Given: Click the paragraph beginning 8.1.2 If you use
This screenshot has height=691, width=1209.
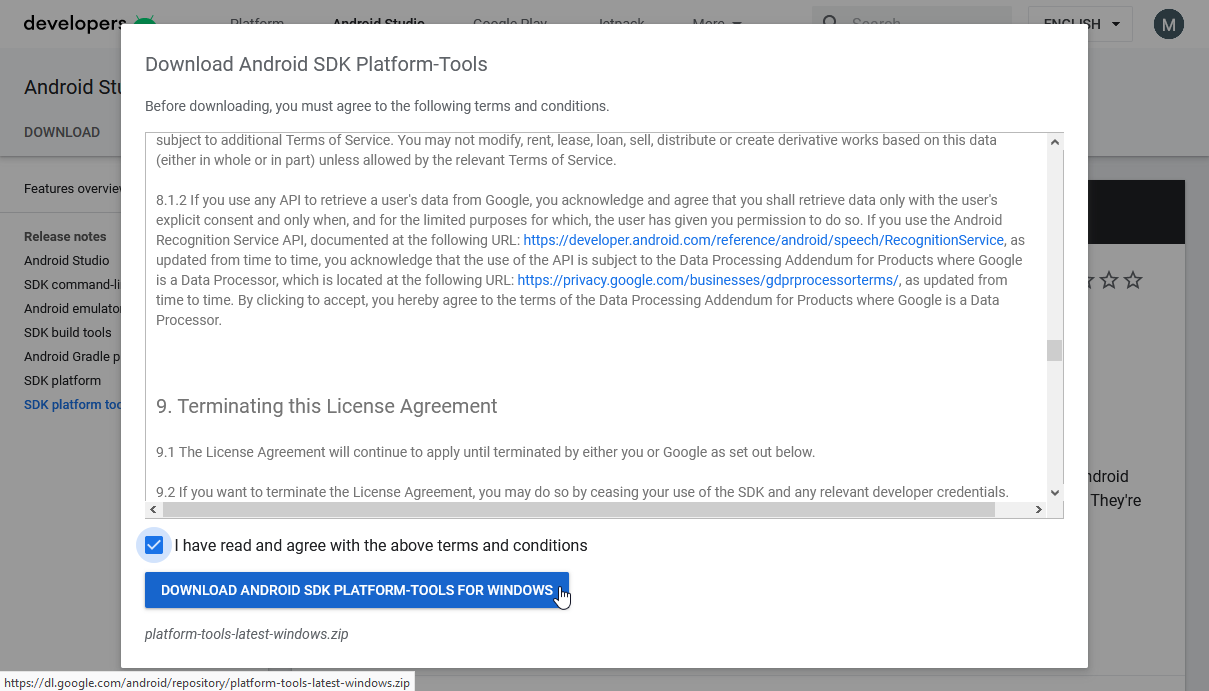Looking at the screenshot, I should (590, 260).
